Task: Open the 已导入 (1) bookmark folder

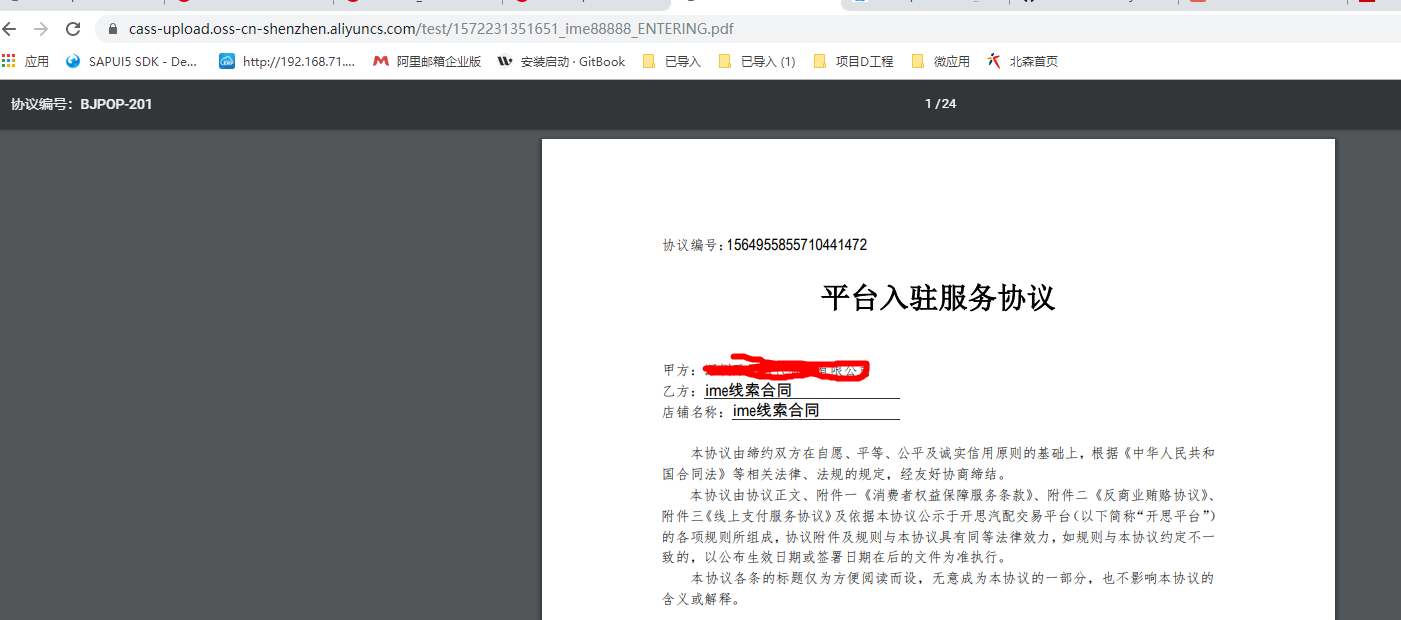Action: point(756,61)
